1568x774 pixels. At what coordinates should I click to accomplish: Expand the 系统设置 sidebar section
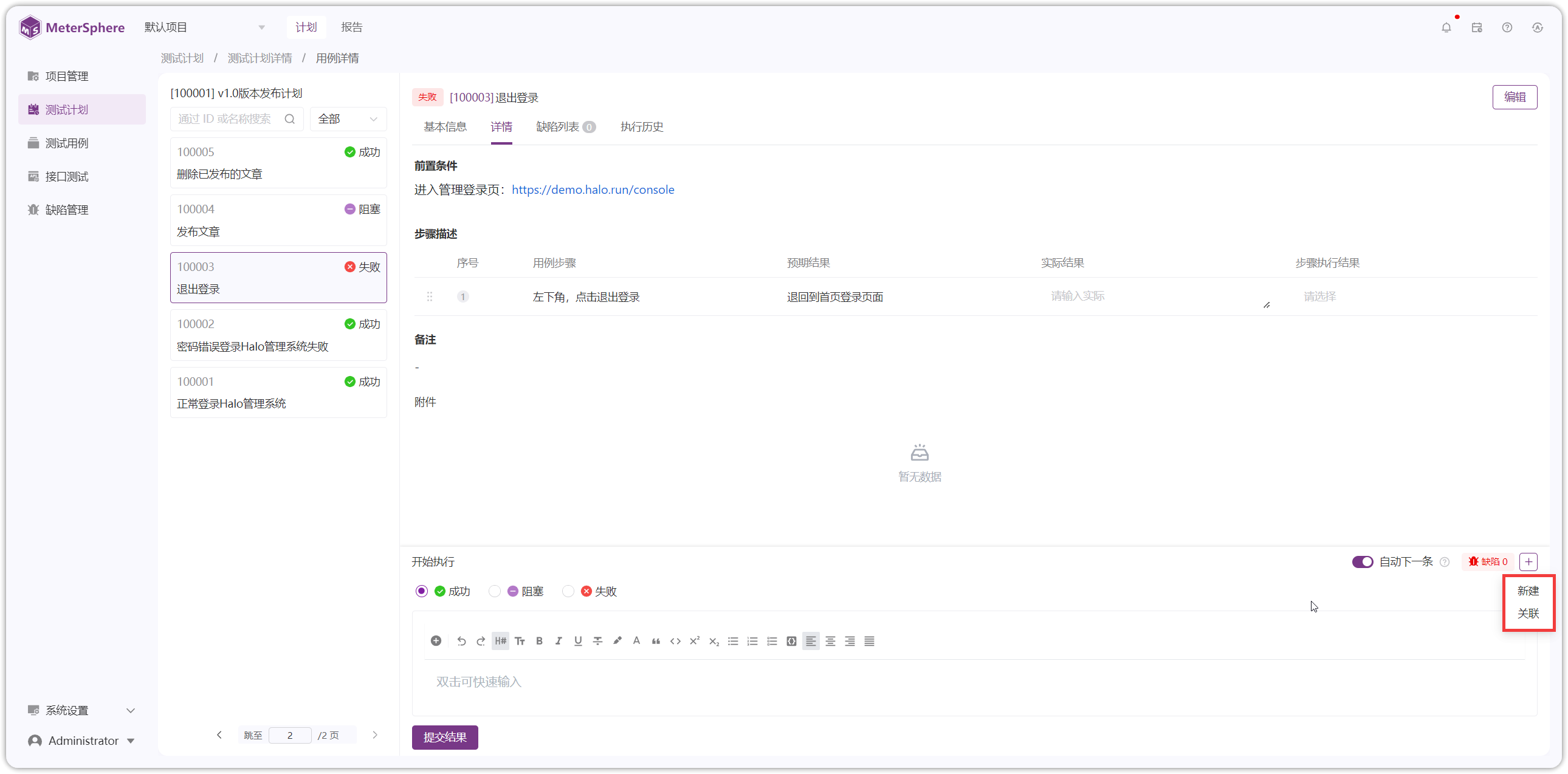(82, 710)
